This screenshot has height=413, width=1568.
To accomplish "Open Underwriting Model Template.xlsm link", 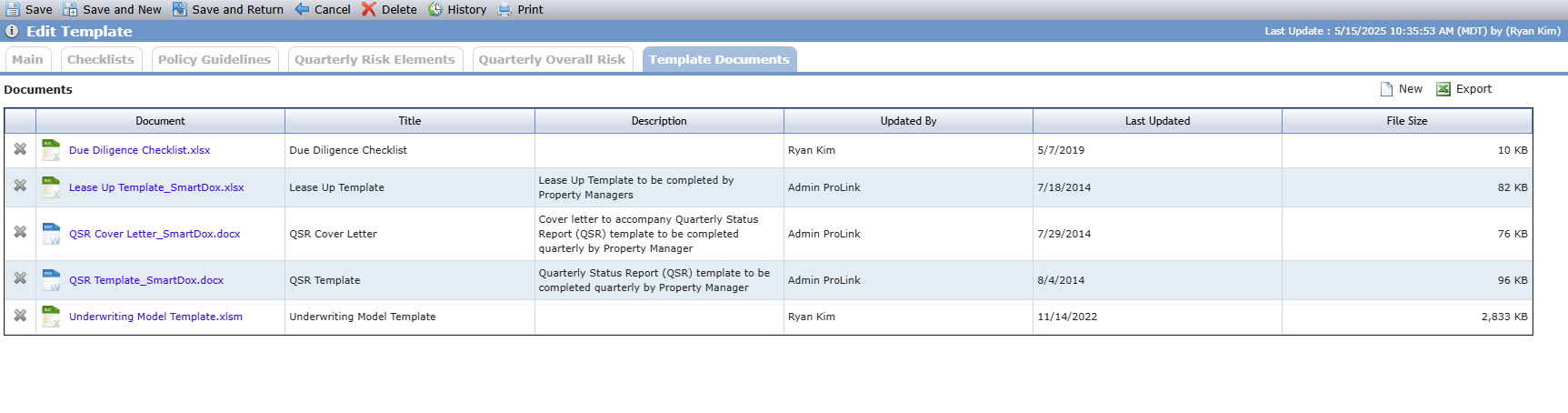I will (155, 317).
